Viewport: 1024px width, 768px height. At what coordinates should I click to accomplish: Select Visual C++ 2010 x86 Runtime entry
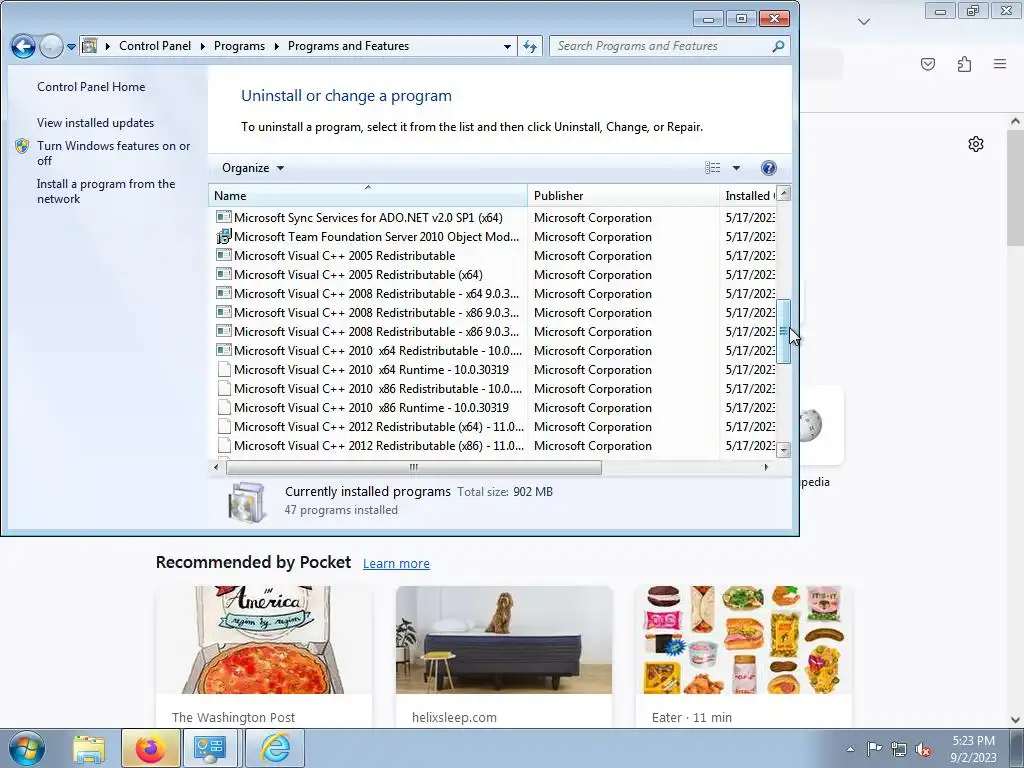[494, 408]
